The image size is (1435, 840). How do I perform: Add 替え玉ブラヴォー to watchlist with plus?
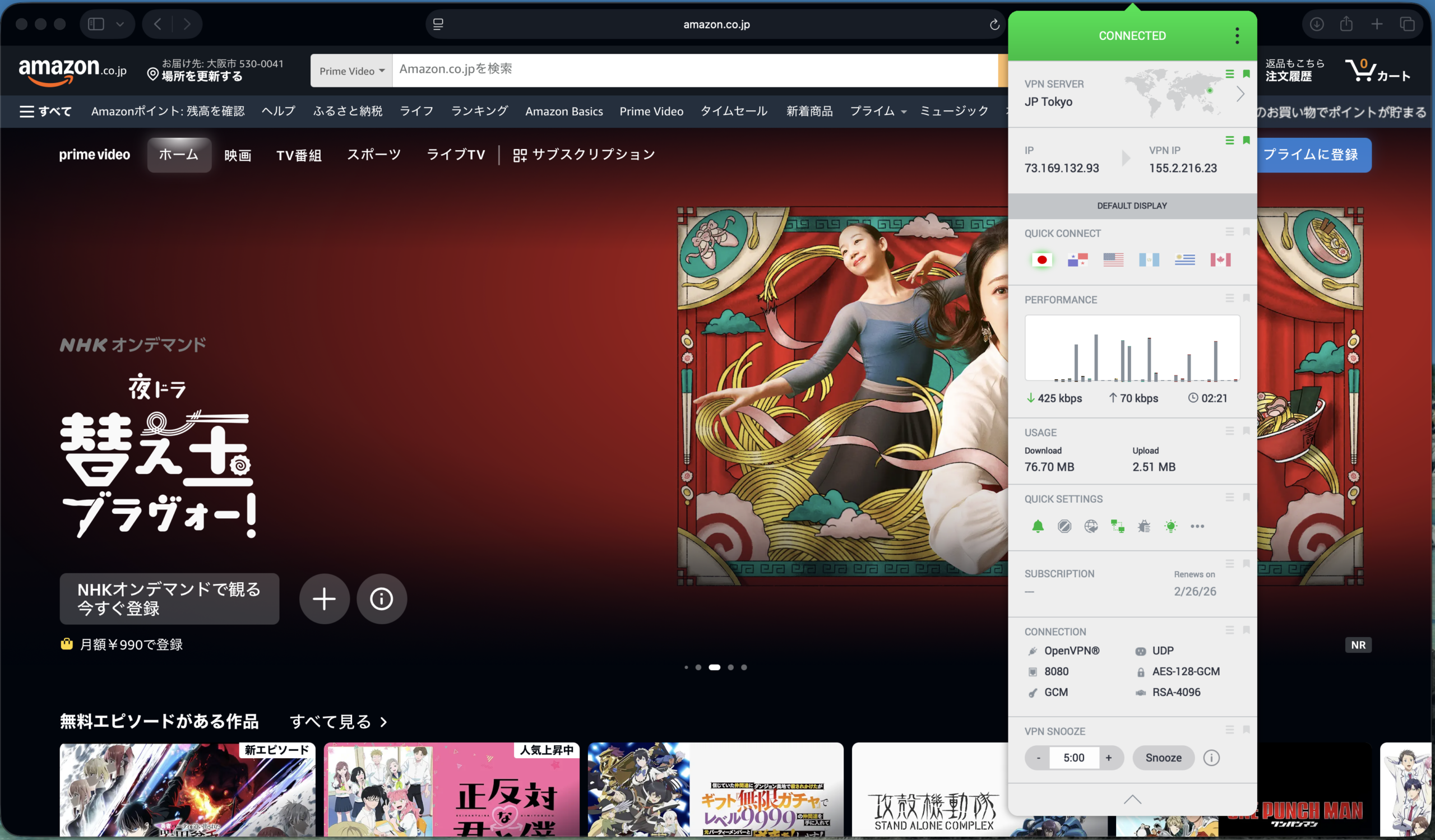click(324, 598)
